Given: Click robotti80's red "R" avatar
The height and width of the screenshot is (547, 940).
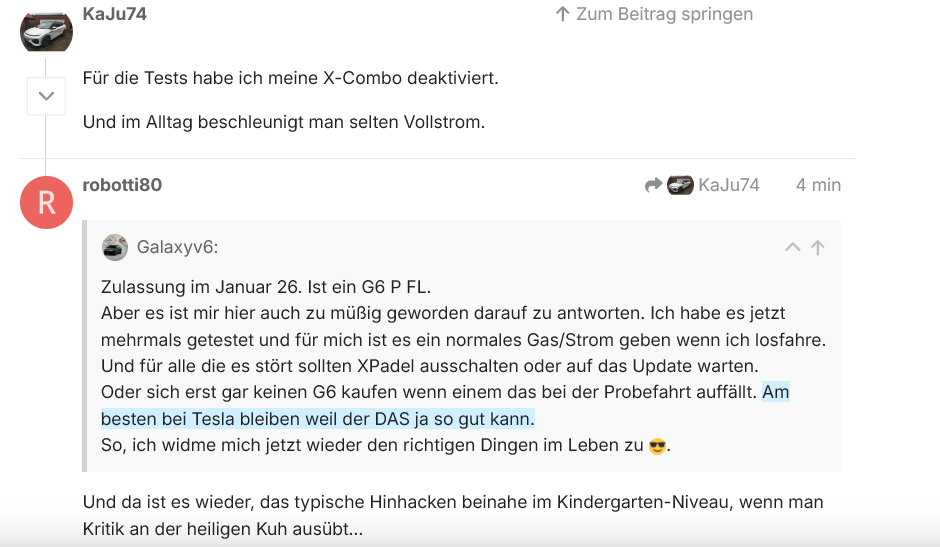Looking at the screenshot, I should pyautogui.click(x=47, y=202).
